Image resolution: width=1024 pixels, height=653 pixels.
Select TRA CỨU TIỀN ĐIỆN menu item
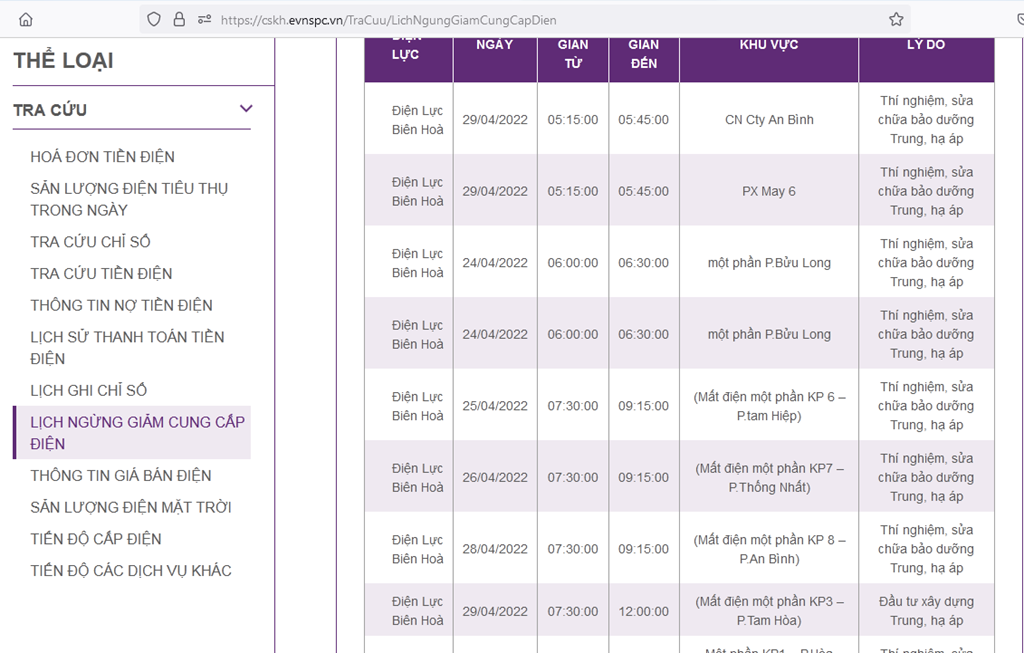(101, 274)
